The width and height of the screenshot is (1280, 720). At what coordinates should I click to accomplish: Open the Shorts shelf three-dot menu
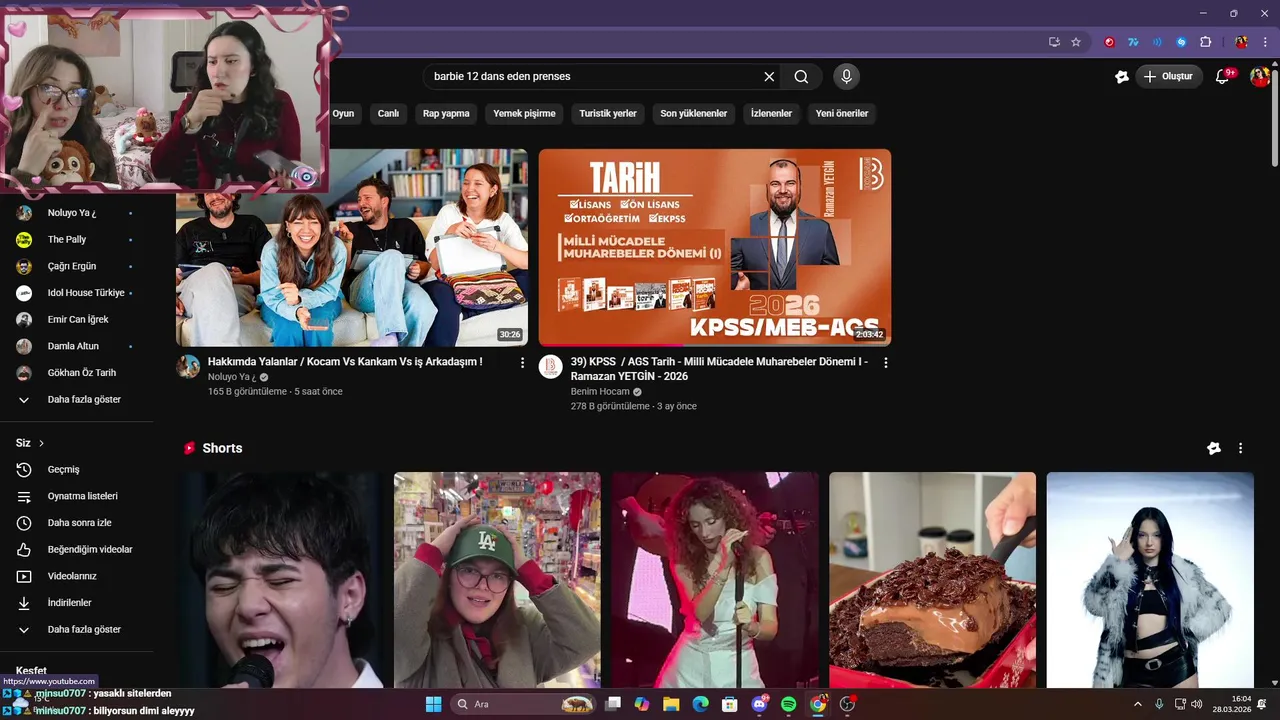1240,448
